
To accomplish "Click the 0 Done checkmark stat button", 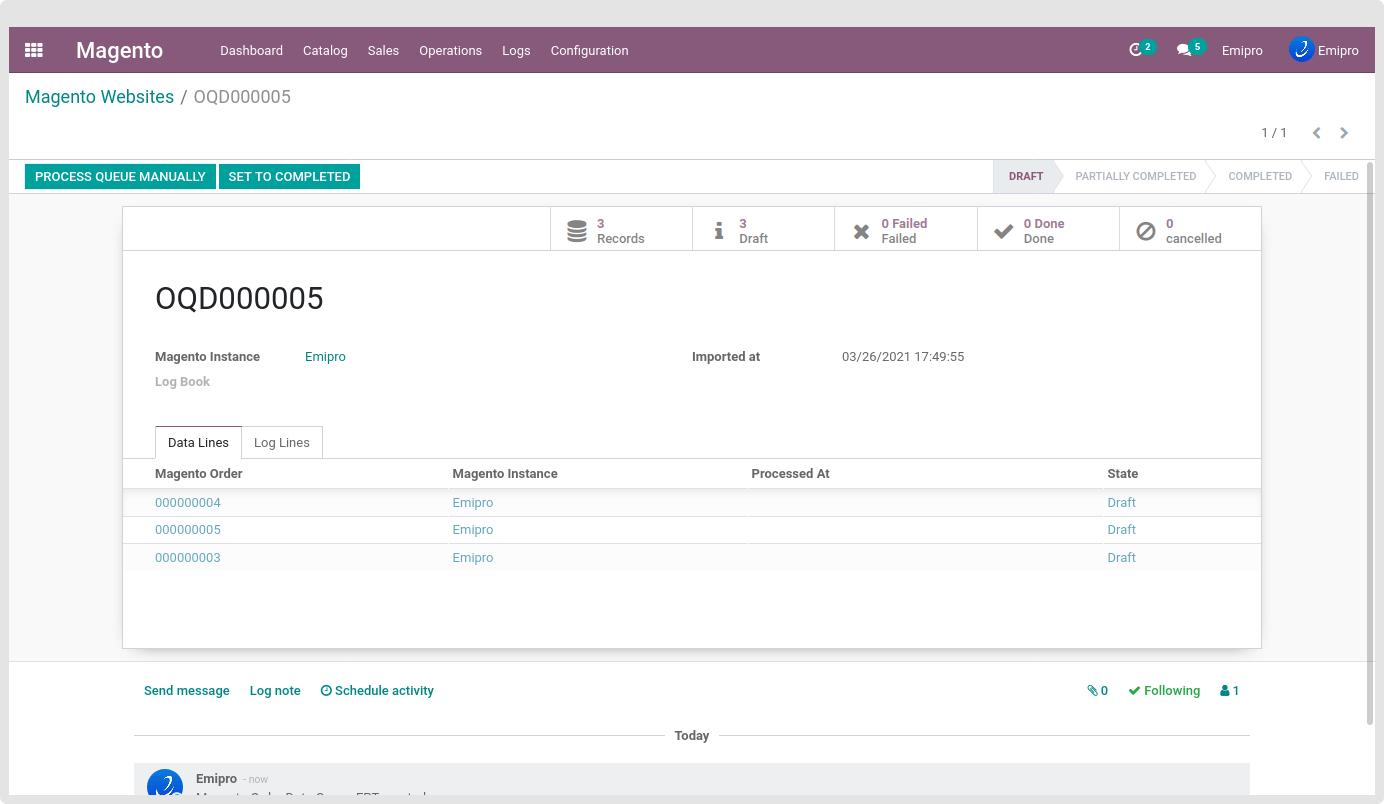I will coord(1048,231).
